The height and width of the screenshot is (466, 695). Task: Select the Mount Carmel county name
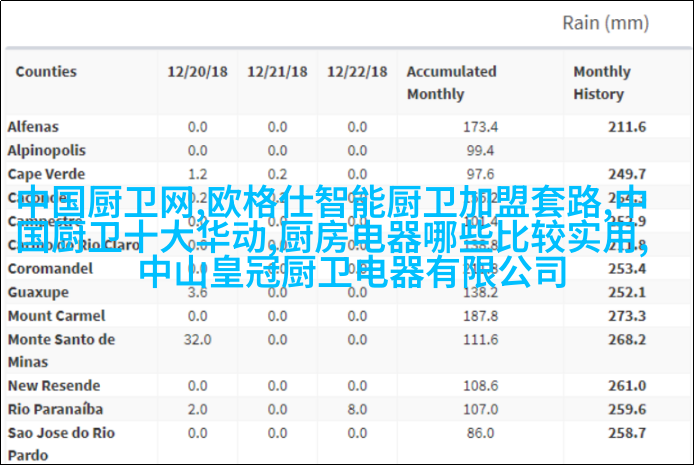tap(56, 316)
